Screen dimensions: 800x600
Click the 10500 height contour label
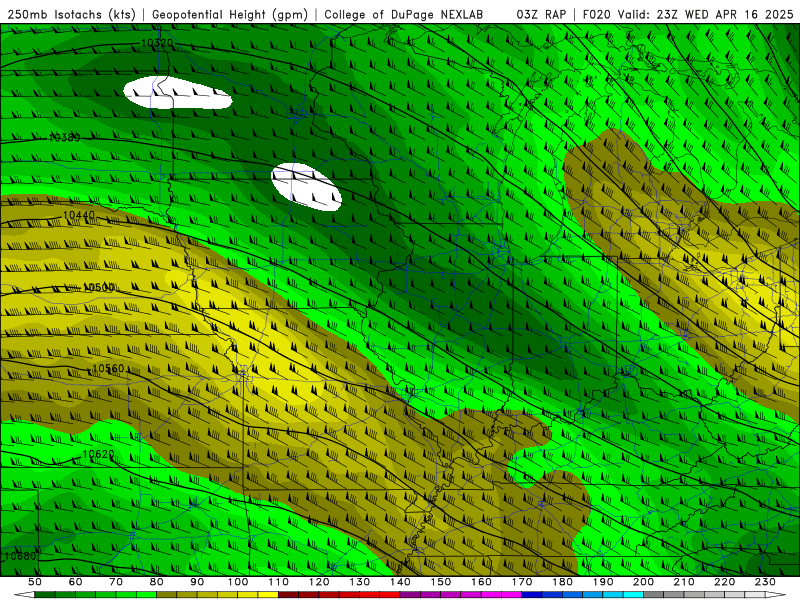point(98,288)
